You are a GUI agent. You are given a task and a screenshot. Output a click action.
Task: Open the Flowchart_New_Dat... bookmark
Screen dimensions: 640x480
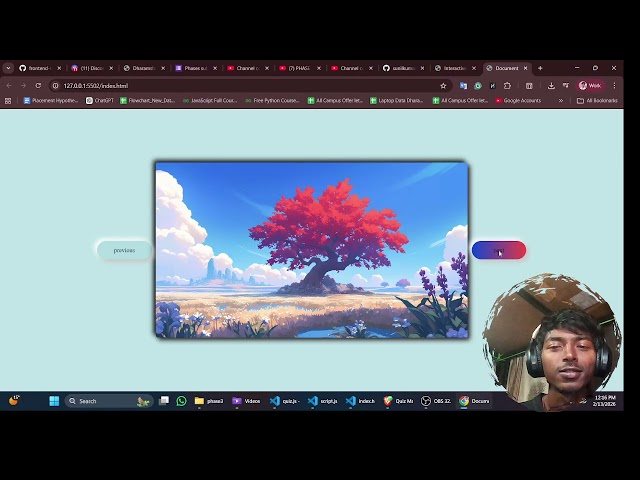(x=148, y=100)
